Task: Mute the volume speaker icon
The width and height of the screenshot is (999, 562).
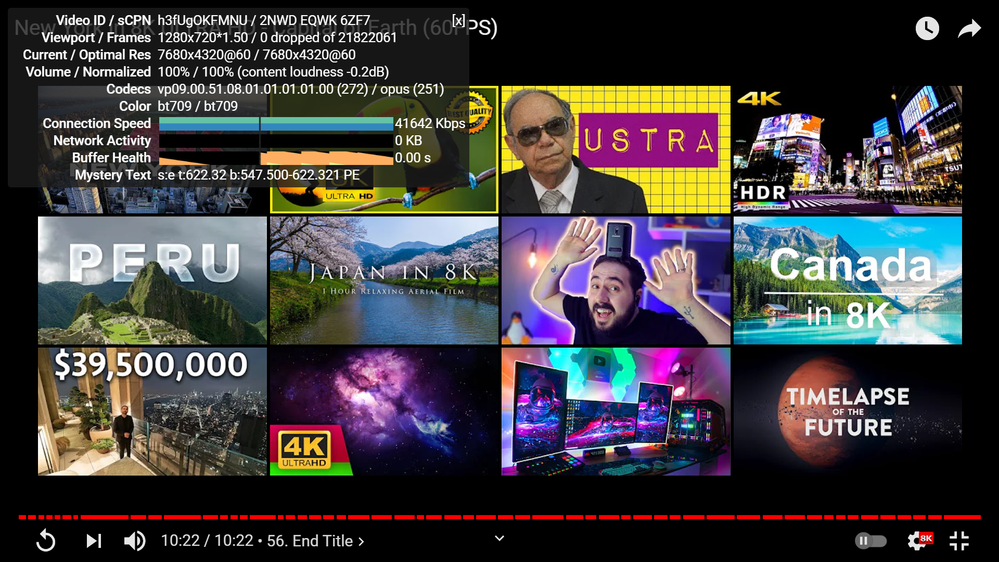Action: [x=134, y=541]
